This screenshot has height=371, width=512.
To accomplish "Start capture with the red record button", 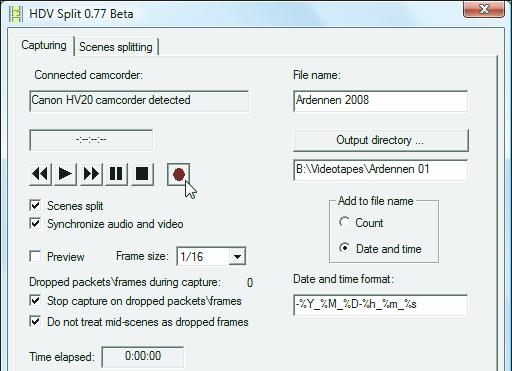I will pyautogui.click(x=179, y=174).
